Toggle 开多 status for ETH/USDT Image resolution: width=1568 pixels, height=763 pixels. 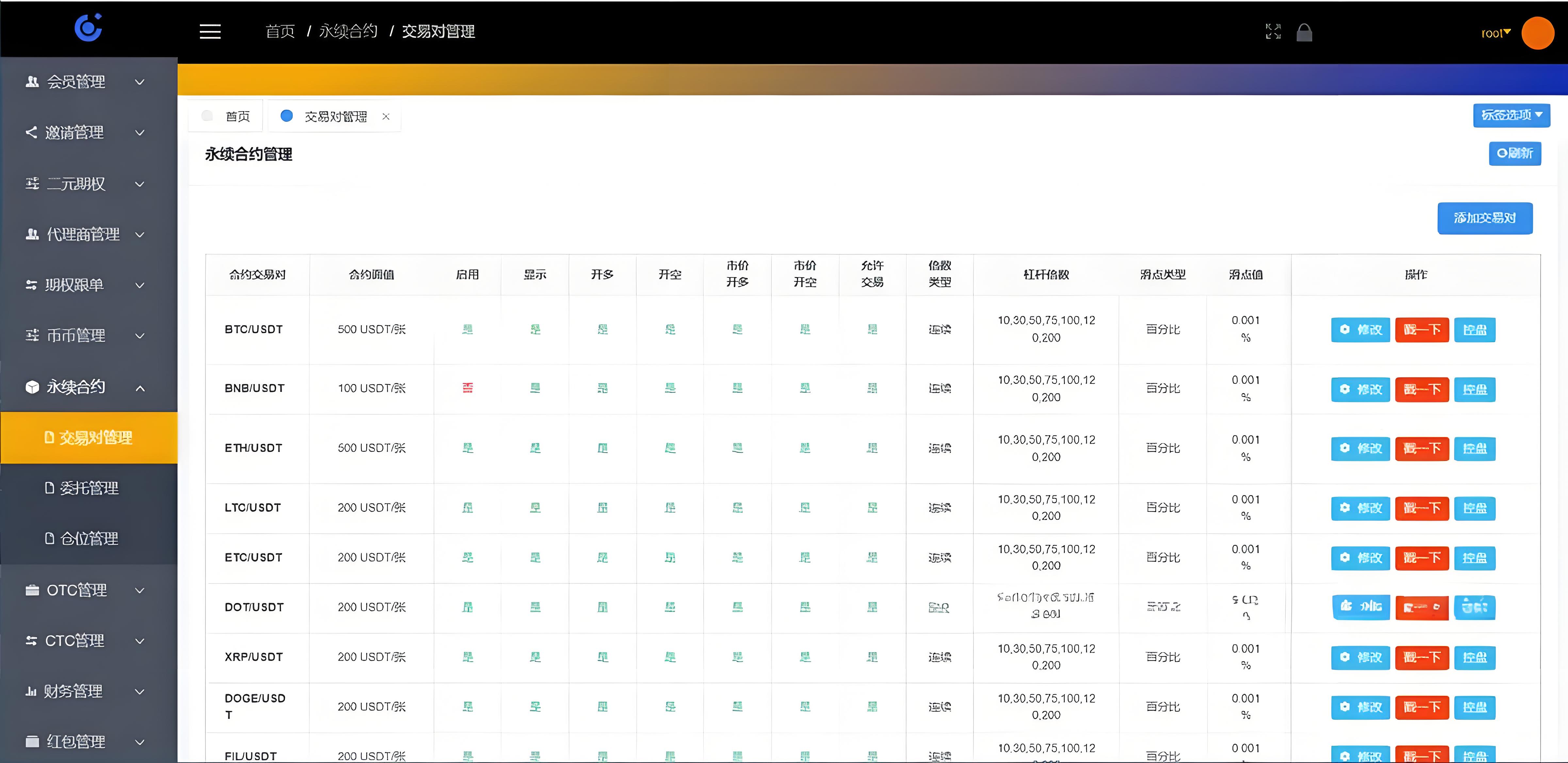(x=603, y=448)
